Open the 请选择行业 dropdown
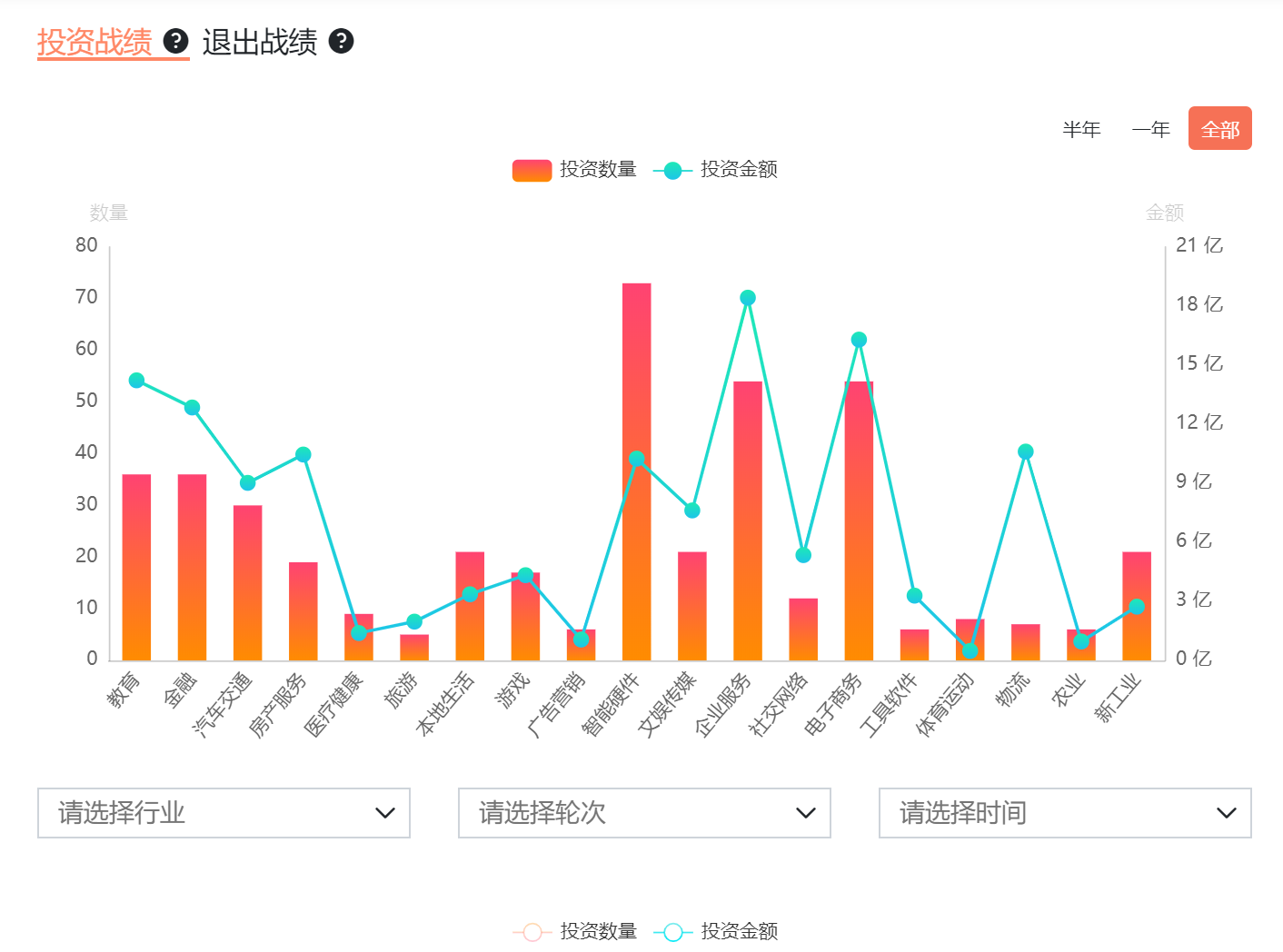 224,812
